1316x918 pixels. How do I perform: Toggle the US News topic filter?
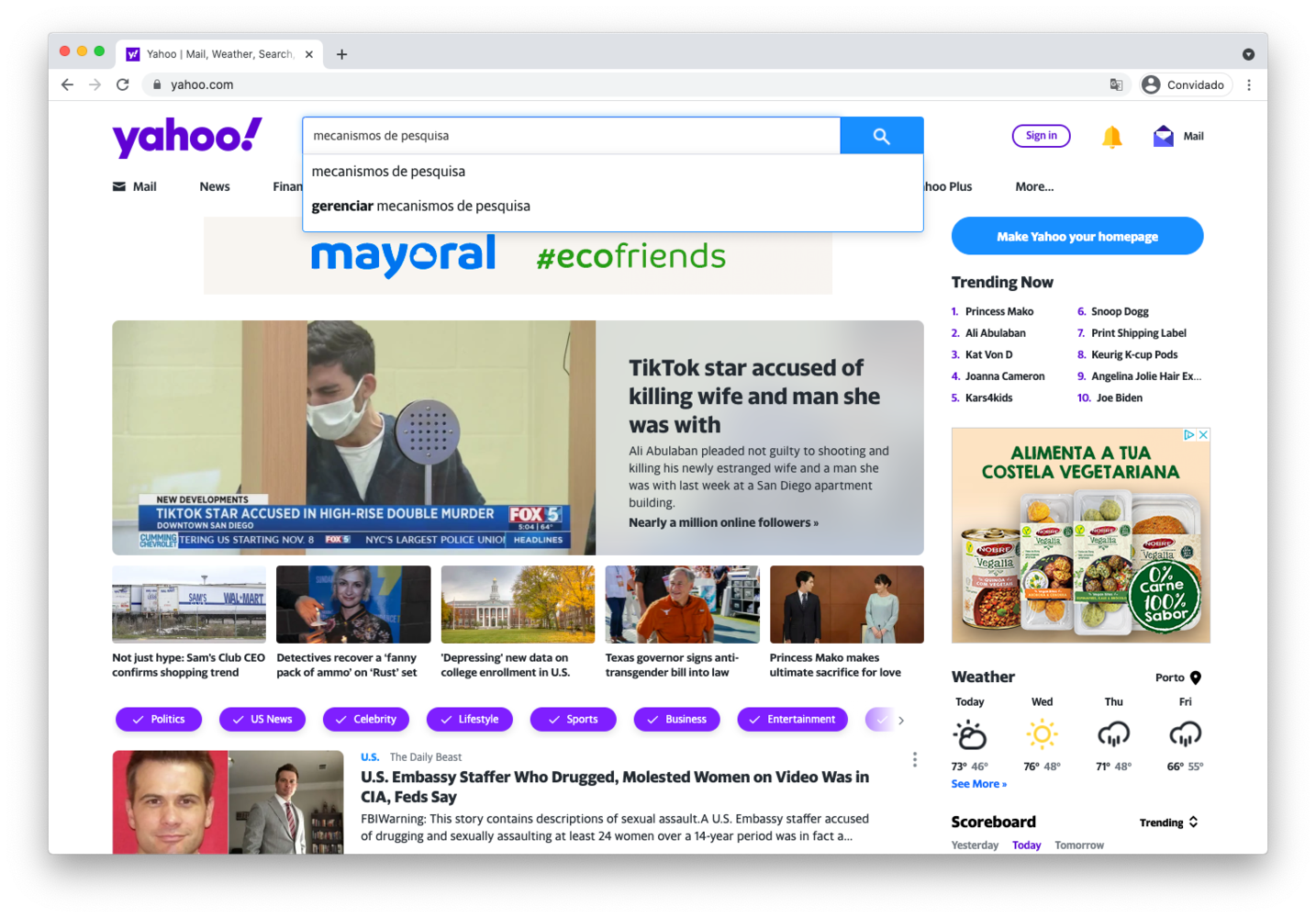[262, 719]
